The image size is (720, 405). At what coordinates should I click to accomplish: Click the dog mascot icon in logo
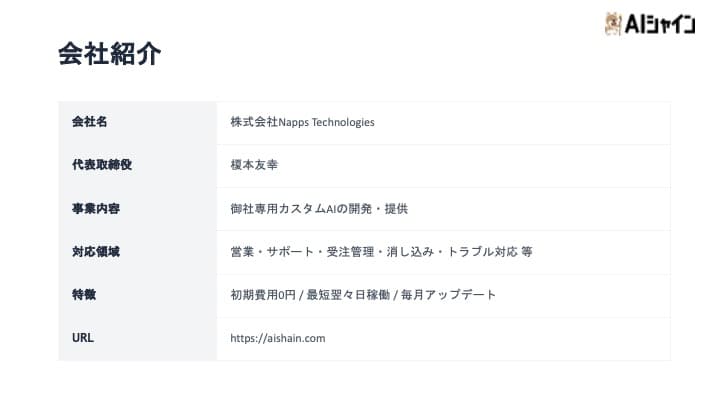(614, 24)
